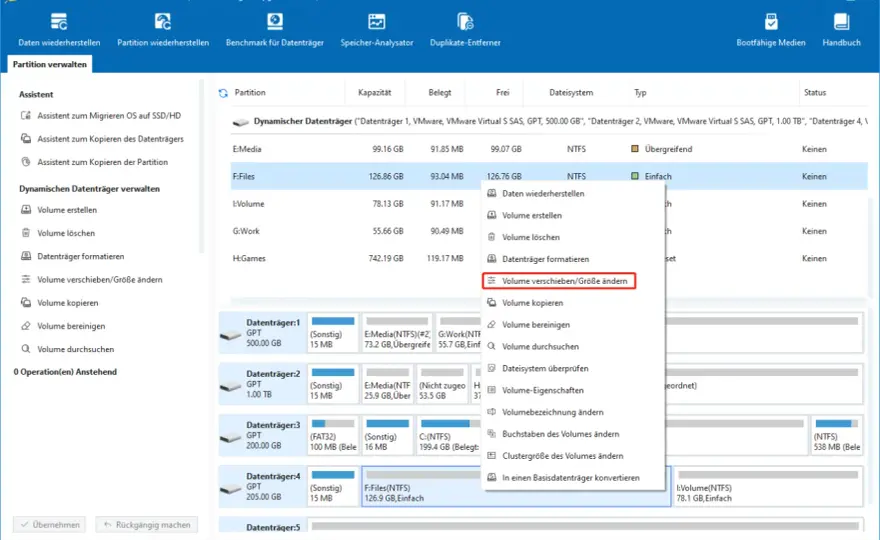Launch Benchmark für Datenträger tool
The width and height of the screenshot is (880, 540).
pos(274,30)
